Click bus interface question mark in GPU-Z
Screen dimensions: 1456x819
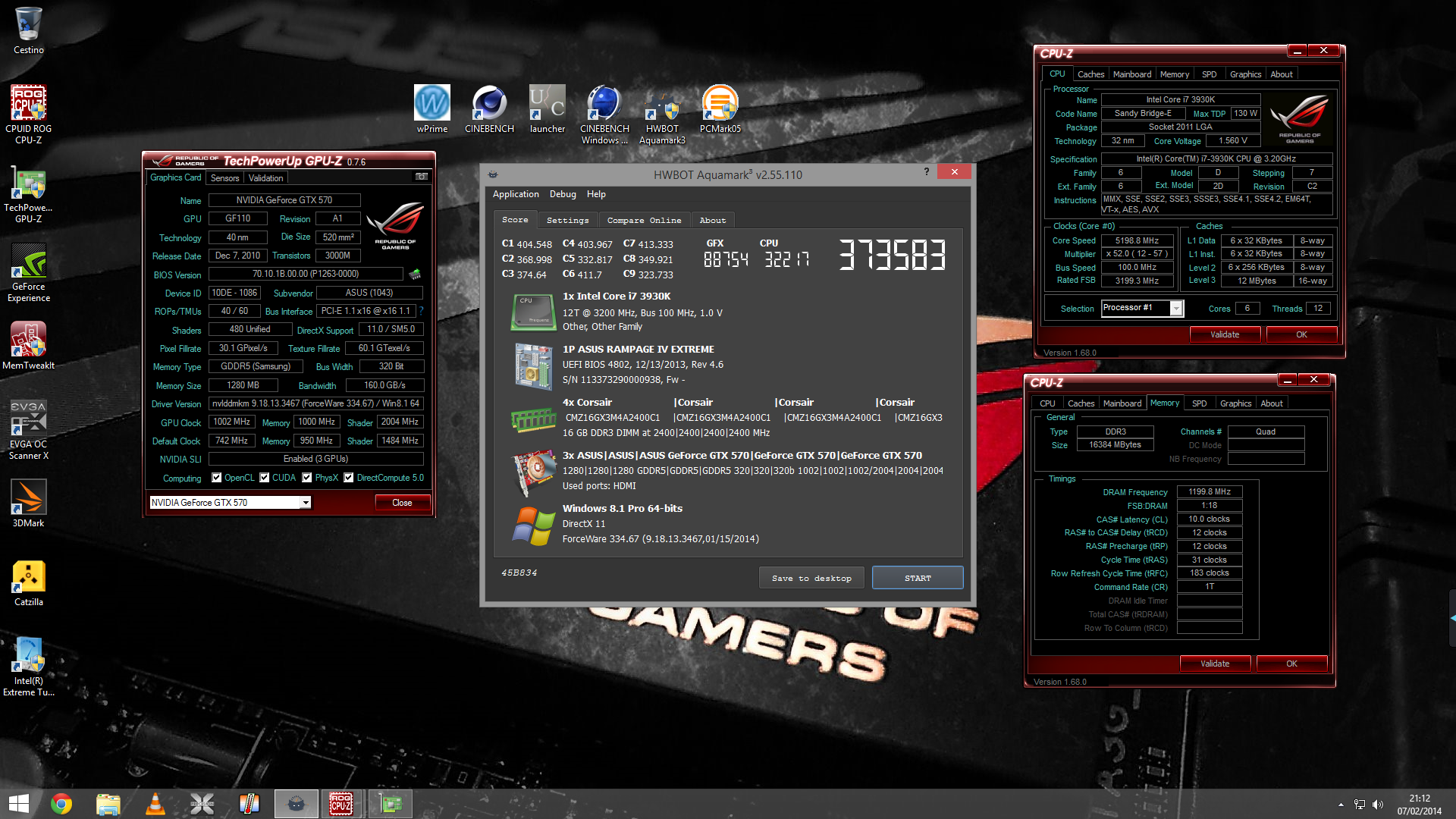[421, 311]
